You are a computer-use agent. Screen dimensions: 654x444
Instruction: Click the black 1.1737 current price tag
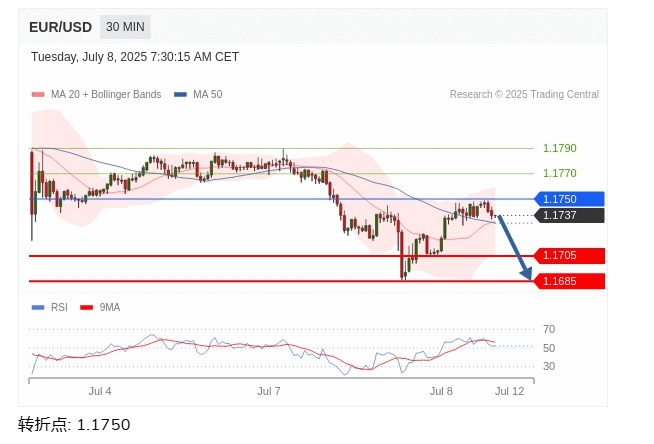coord(569,215)
